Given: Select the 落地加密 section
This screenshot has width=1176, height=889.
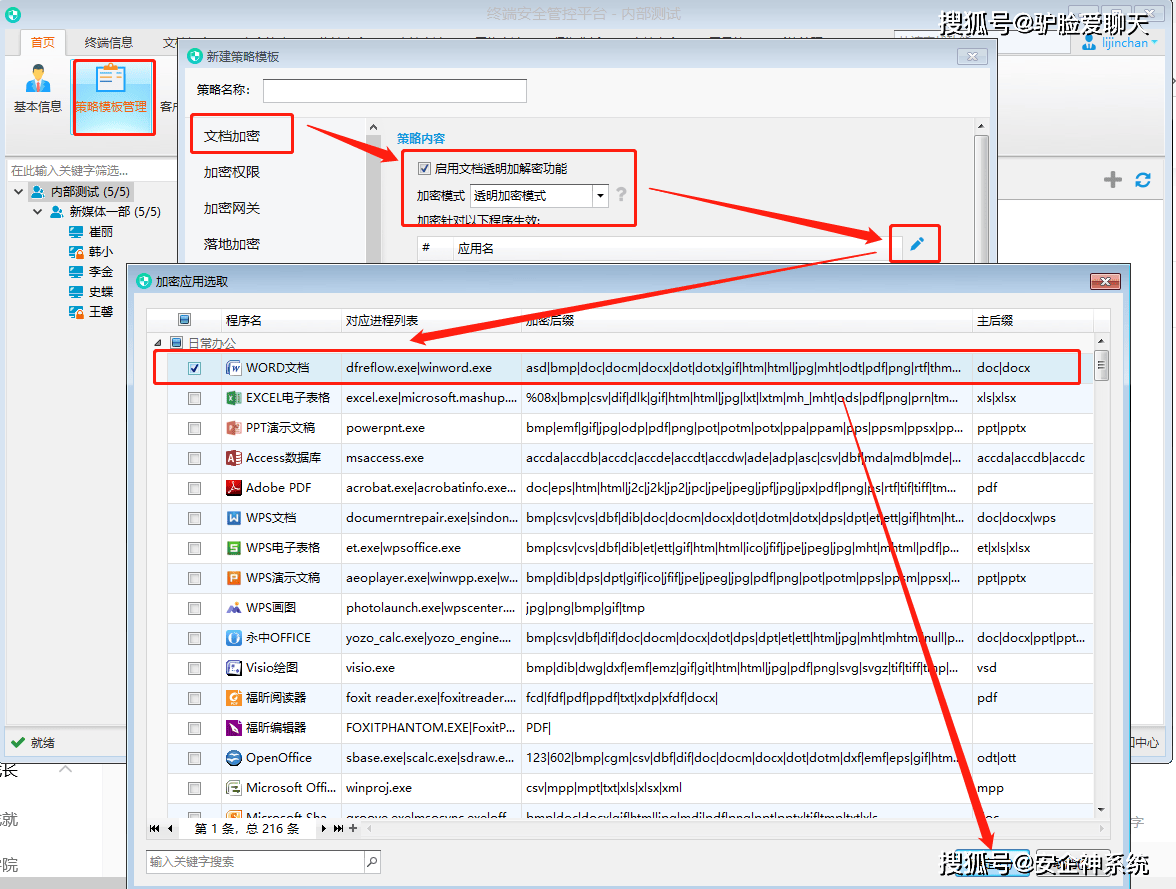Looking at the screenshot, I should point(232,245).
